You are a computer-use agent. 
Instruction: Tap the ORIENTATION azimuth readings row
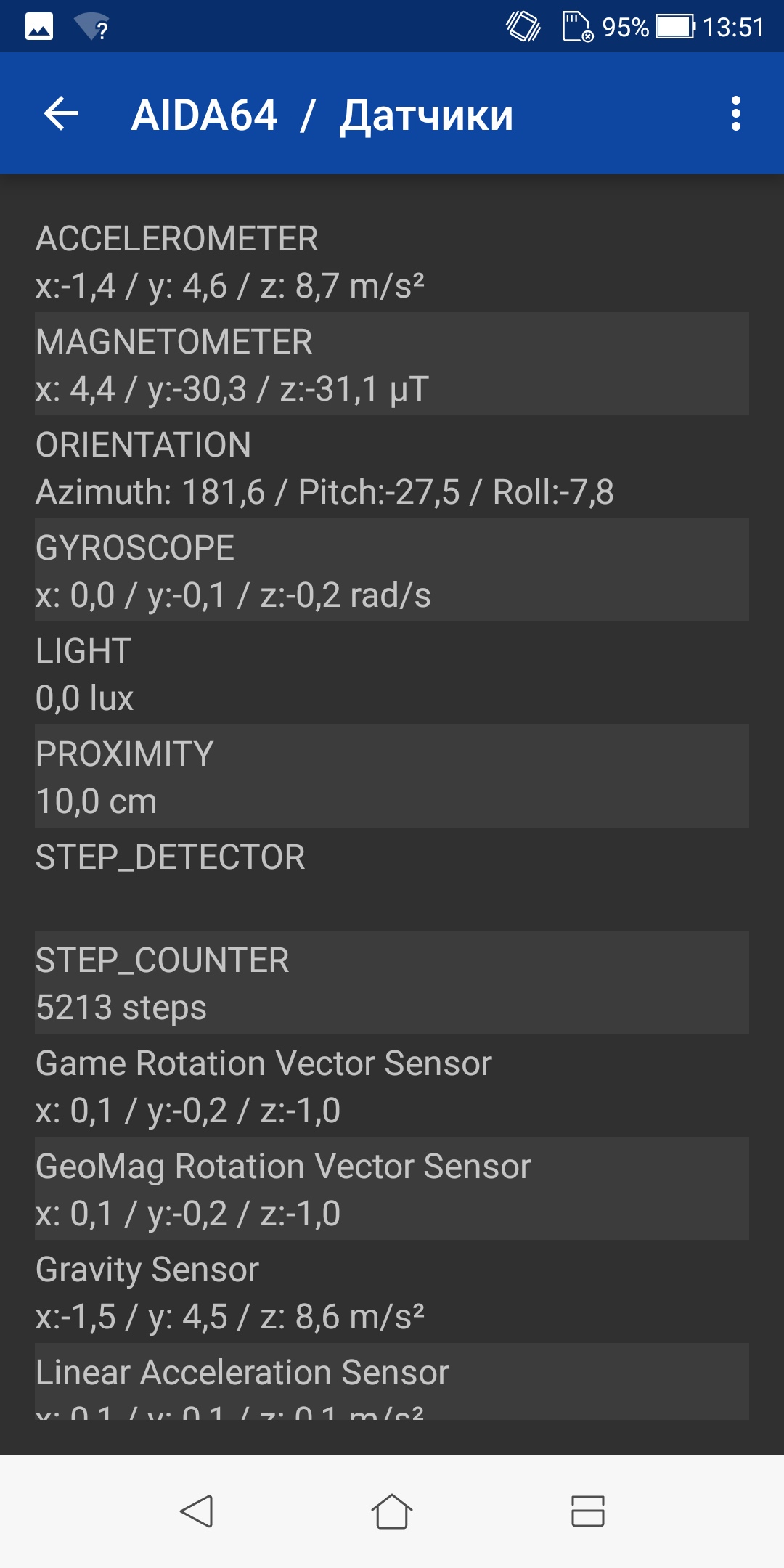coord(392,467)
